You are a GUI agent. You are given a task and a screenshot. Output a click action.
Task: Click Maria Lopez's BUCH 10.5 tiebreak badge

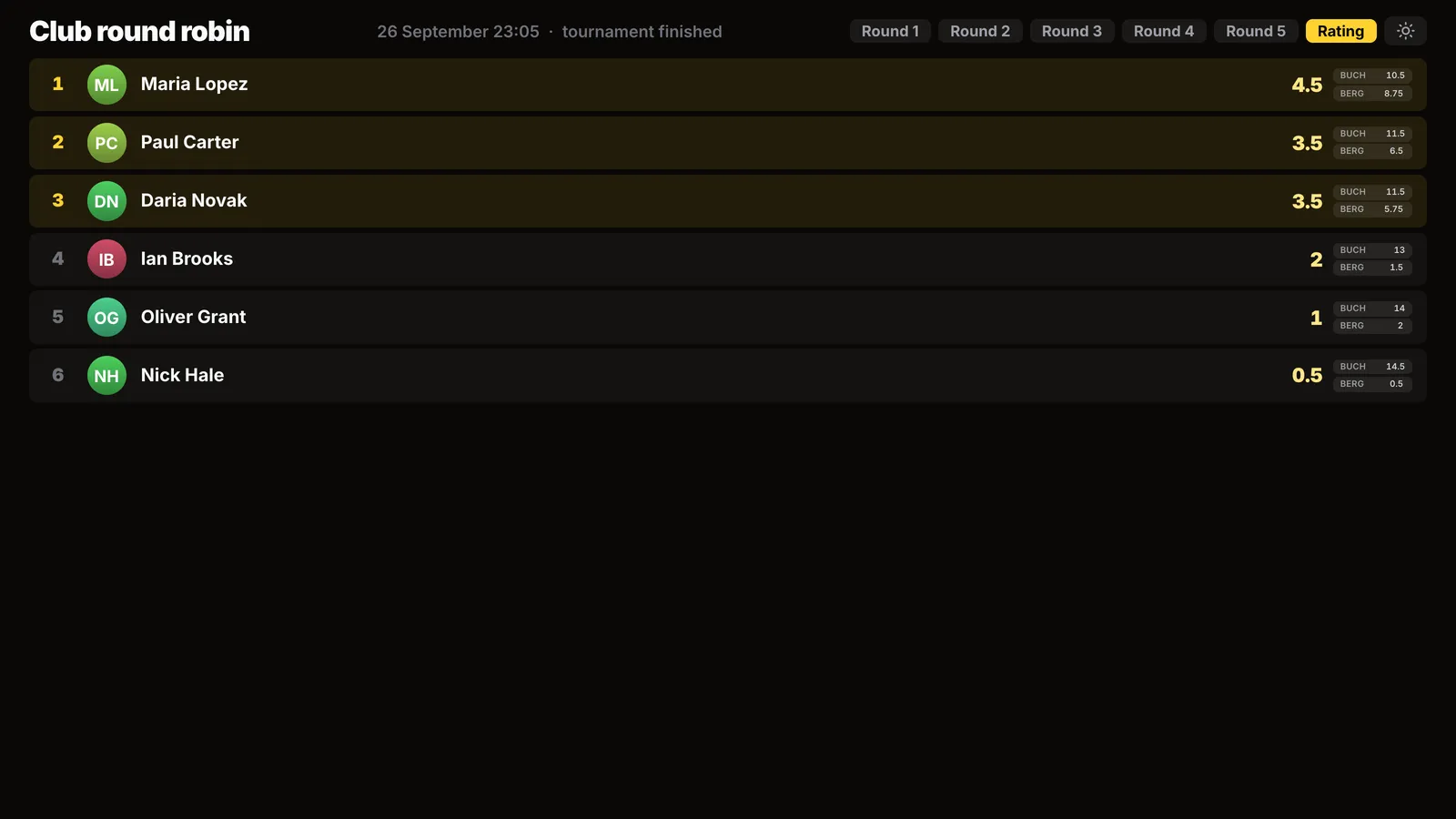tap(1372, 76)
